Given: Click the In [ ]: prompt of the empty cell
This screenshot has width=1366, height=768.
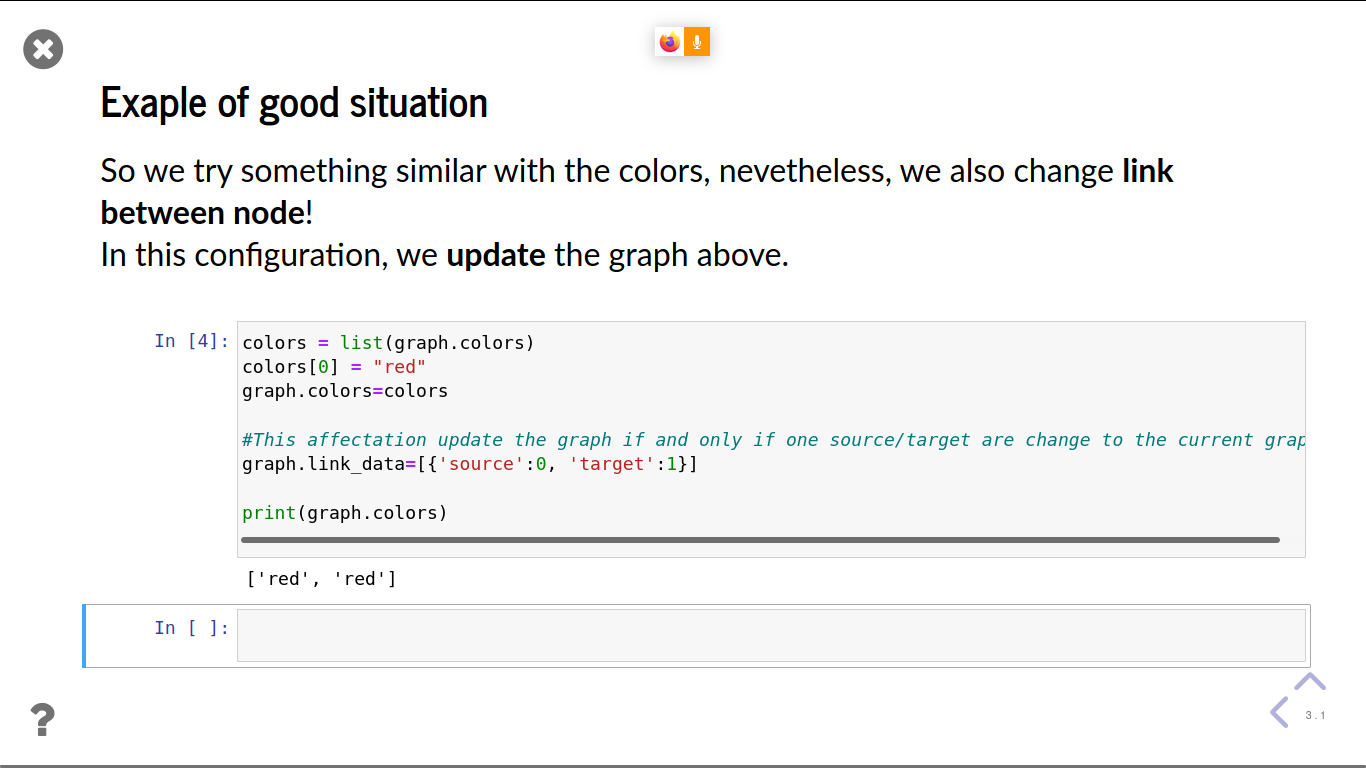Looking at the screenshot, I should point(193,628).
